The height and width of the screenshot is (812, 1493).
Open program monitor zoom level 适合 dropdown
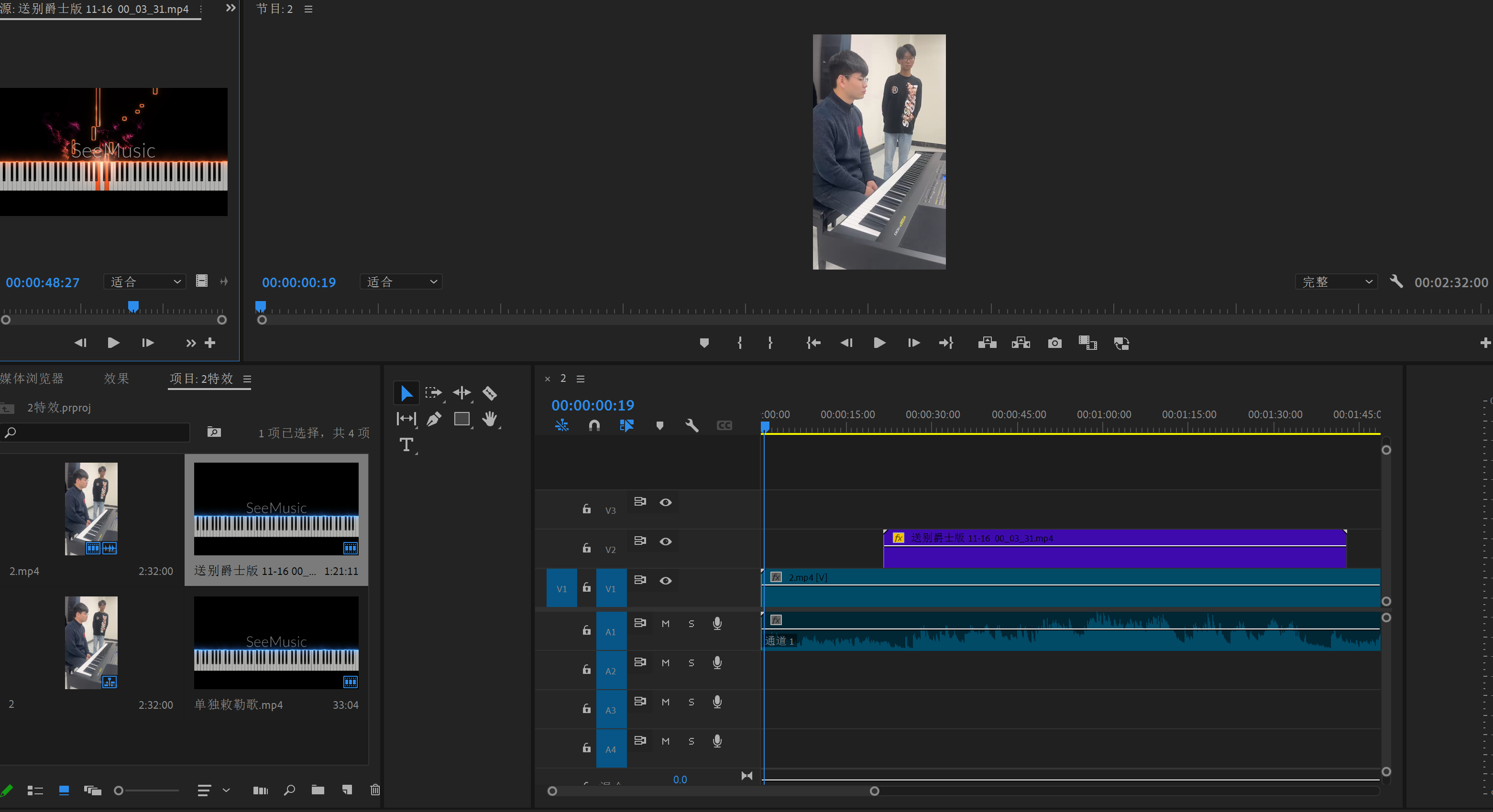coord(401,282)
